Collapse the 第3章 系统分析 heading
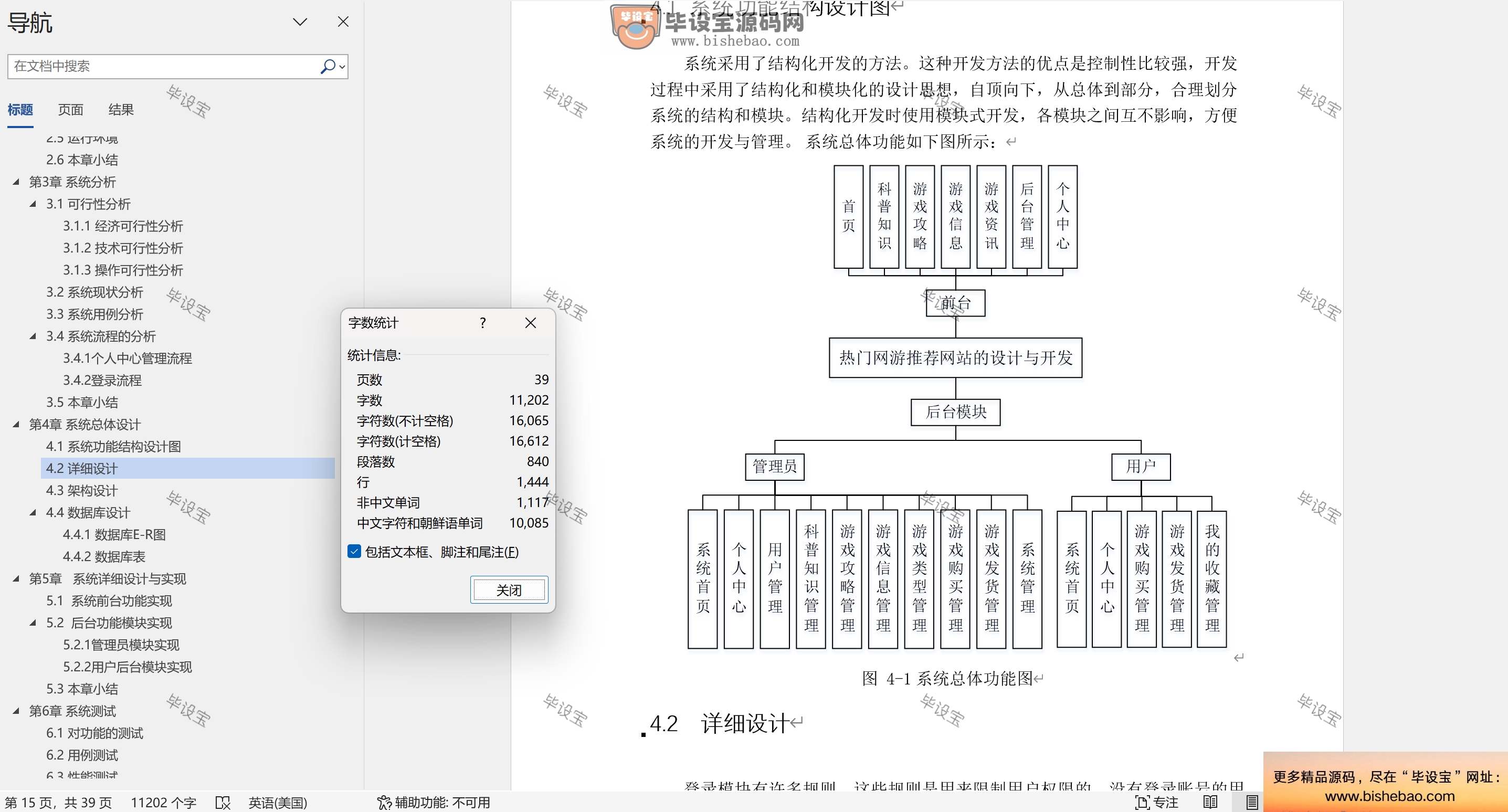The width and height of the screenshot is (1508, 812). point(16,182)
